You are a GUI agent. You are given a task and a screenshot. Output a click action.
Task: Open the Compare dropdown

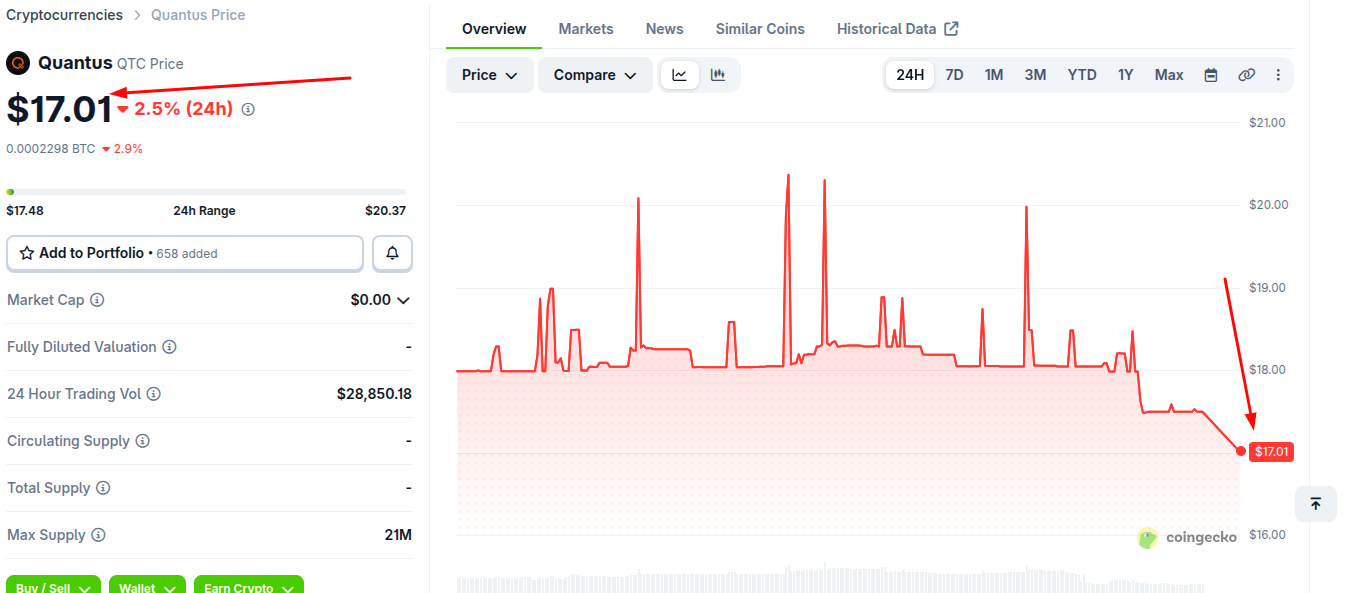click(x=595, y=75)
